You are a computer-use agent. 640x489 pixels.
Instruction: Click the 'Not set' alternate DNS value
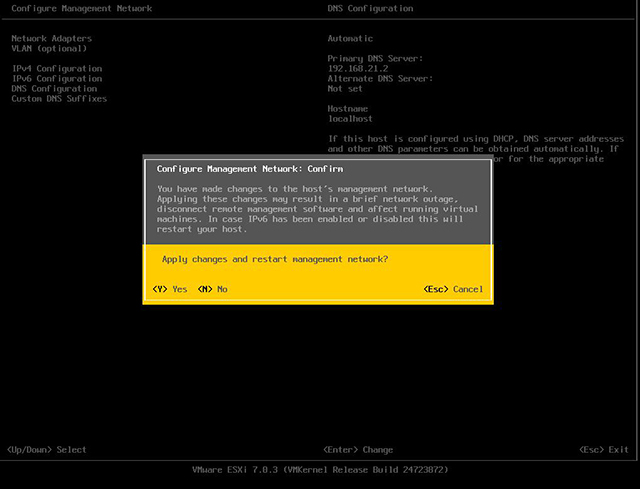tap(345, 89)
